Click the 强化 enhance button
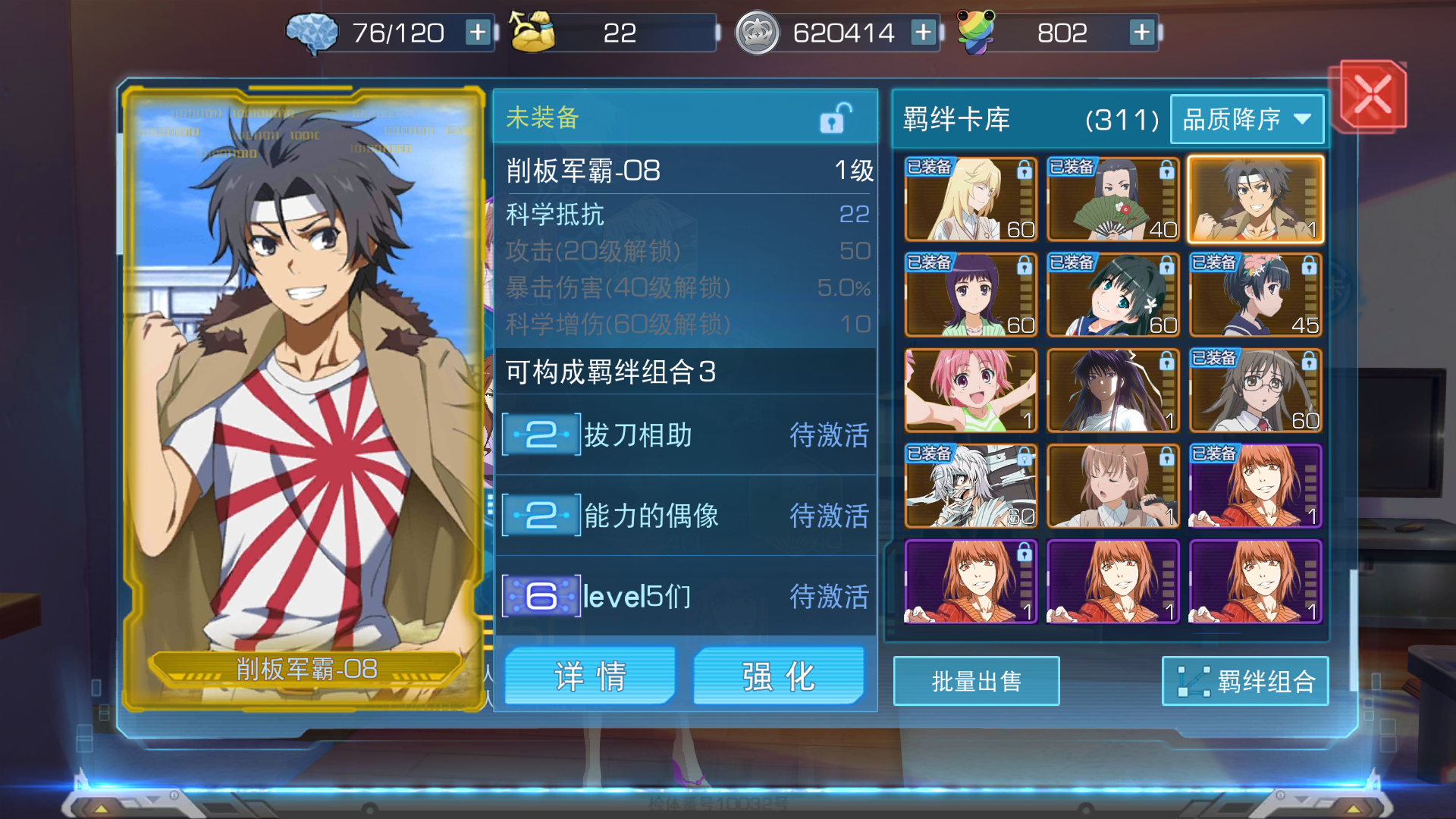This screenshot has height=819, width=1456. tap(779, 676)
